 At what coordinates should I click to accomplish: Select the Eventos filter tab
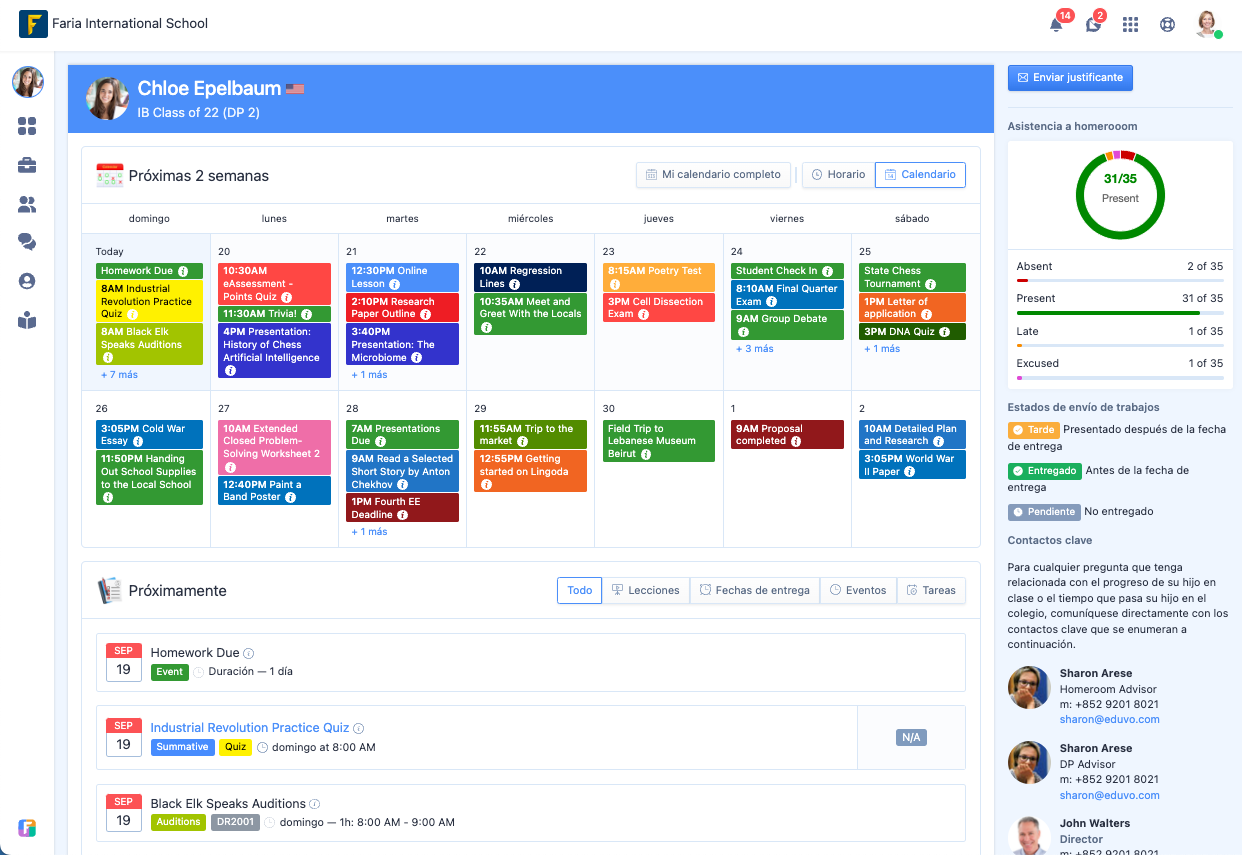[858, 590]
